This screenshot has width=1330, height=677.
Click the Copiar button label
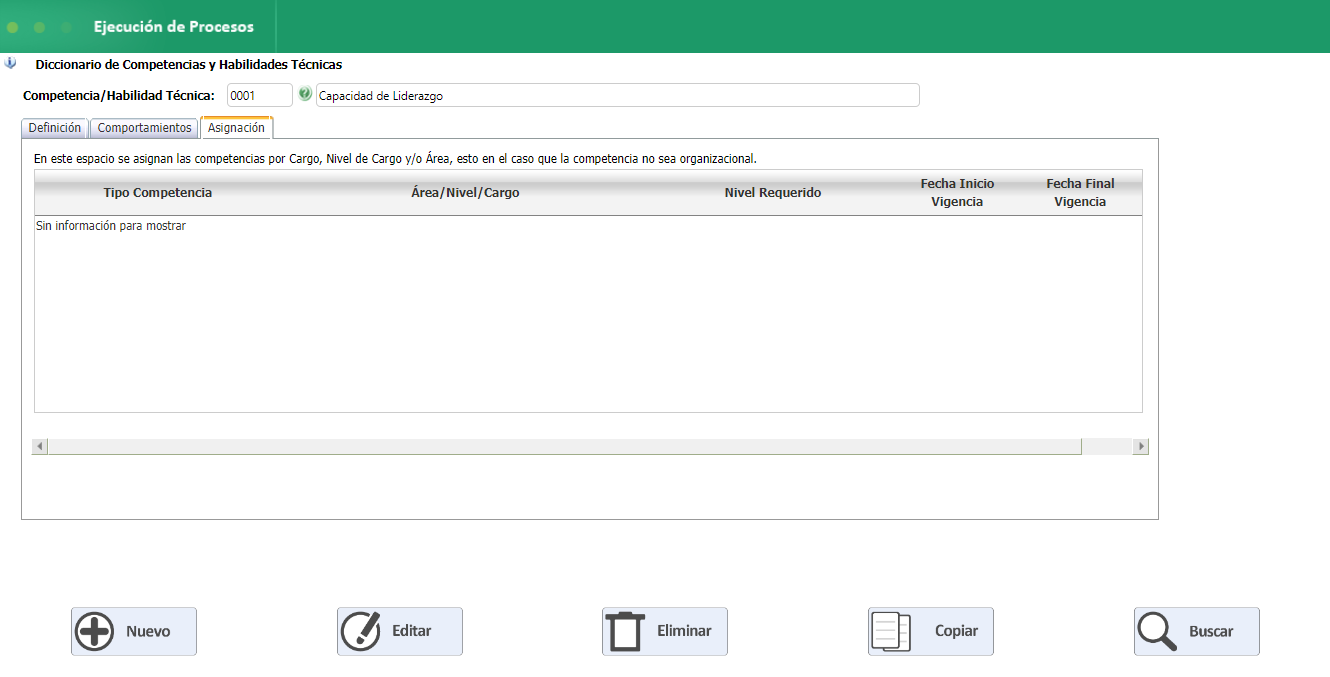(x=957, y=632)
